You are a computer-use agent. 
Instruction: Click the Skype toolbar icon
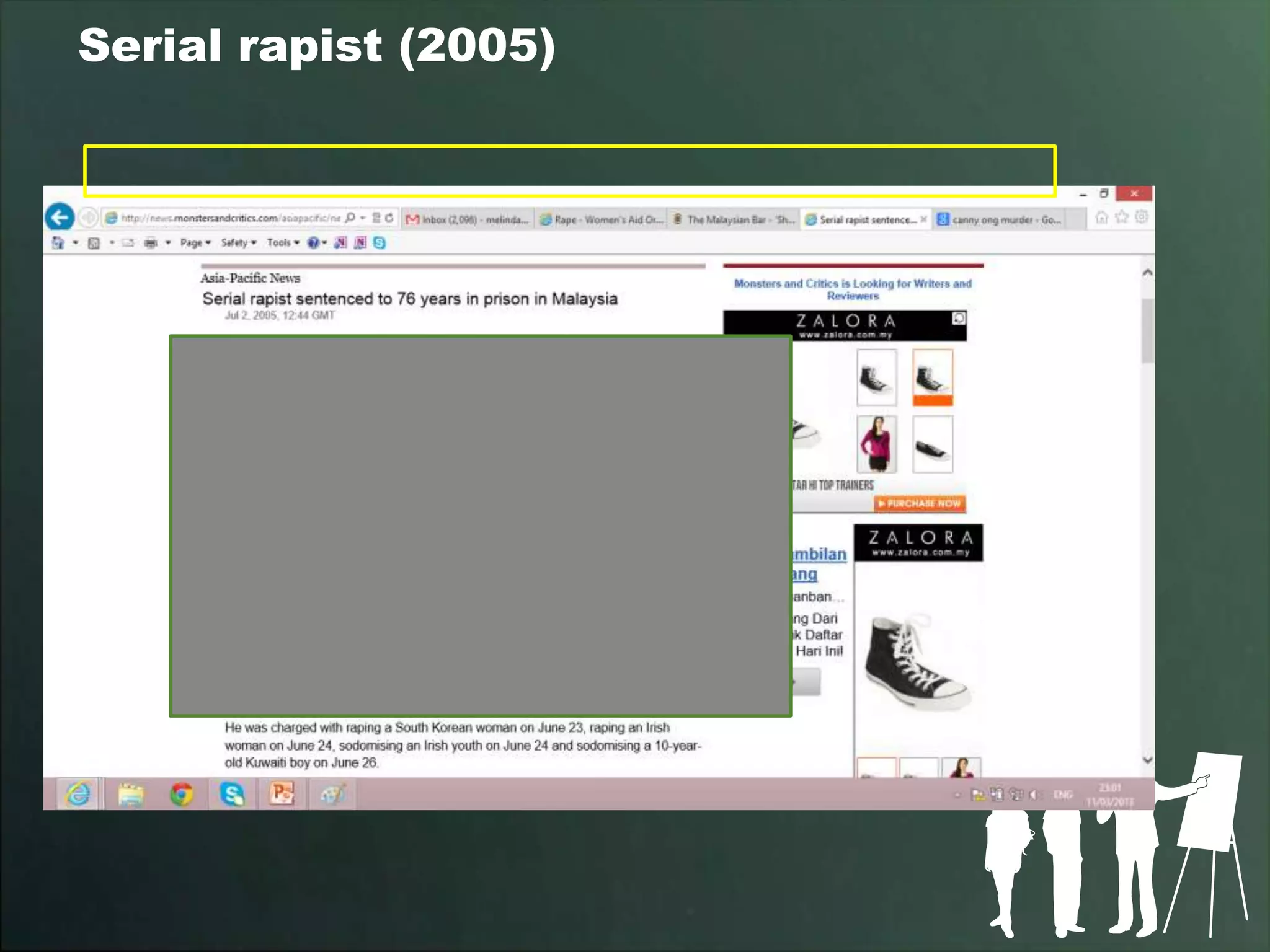(380, 243)
